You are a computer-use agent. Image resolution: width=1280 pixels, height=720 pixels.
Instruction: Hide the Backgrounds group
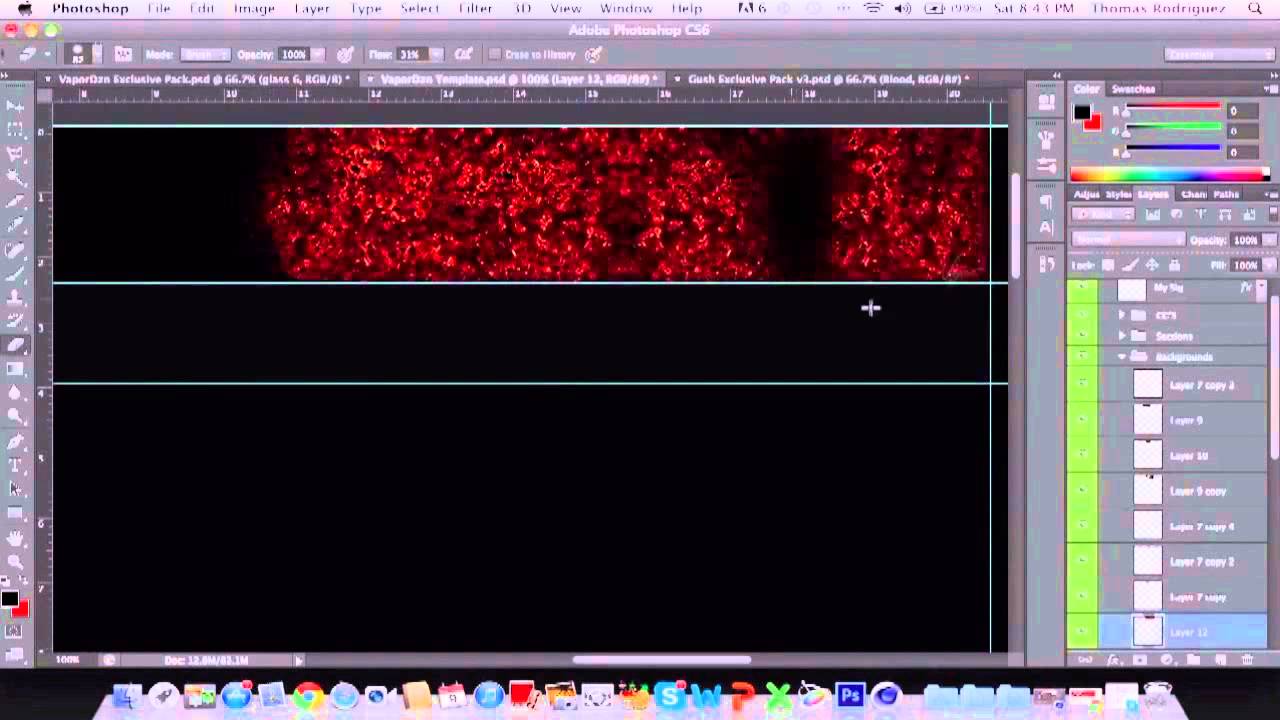(1082, 356)
